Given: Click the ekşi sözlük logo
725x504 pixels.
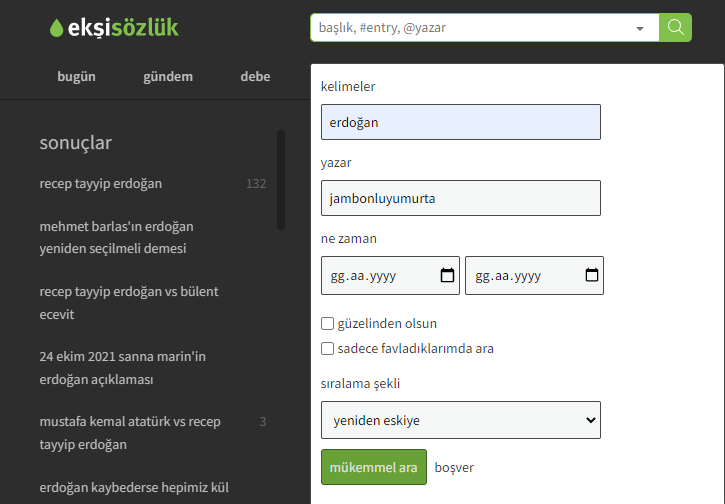Looking at the screenshot, I should 114,28.
